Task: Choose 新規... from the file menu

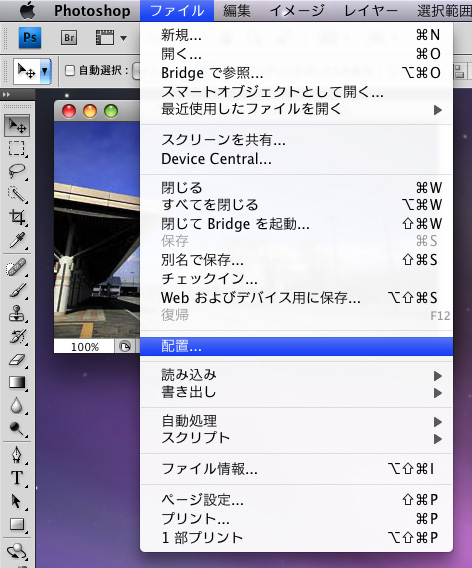Action: 296,35
